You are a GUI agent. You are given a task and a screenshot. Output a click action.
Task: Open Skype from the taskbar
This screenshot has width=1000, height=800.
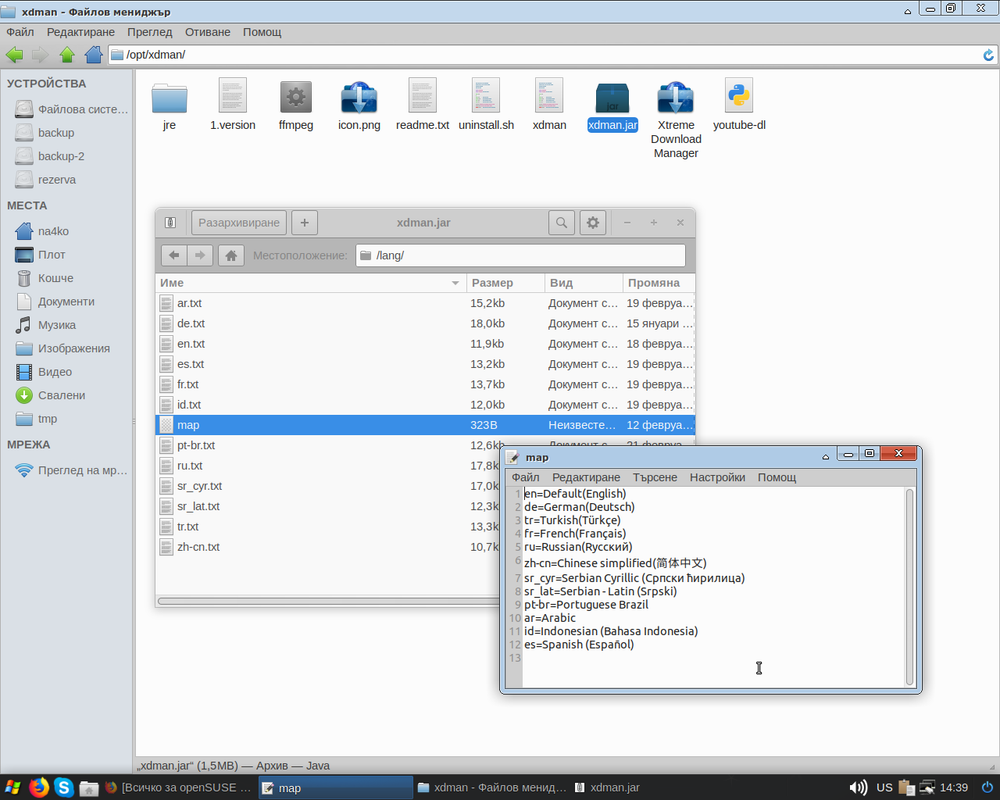point(64,788)
